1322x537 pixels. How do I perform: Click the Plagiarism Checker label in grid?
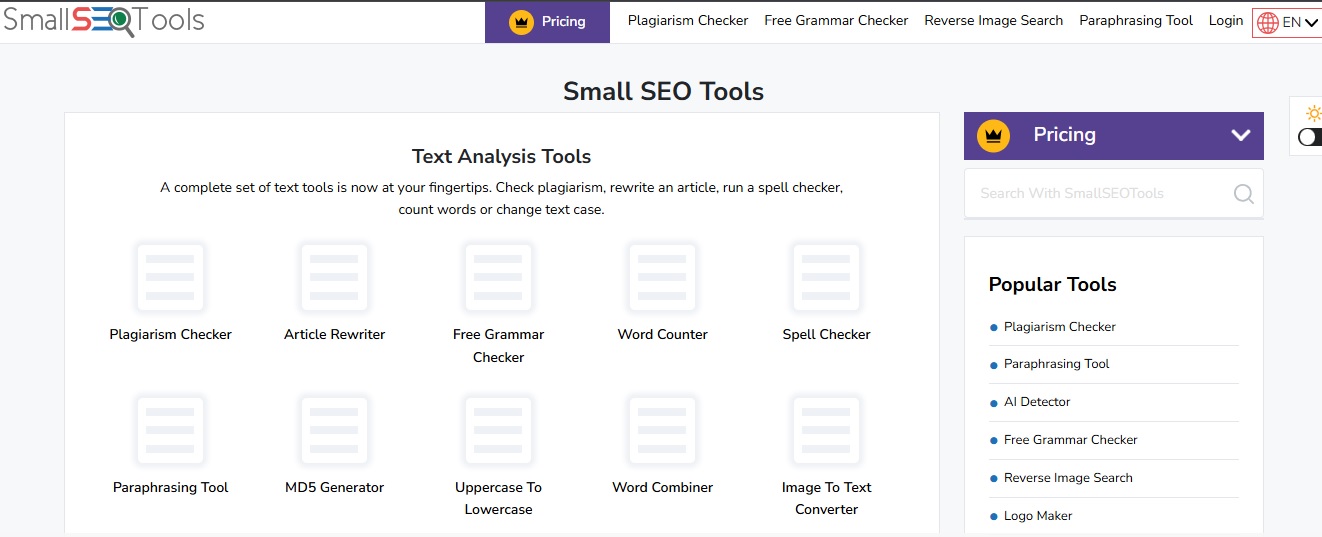click(170, 334)
